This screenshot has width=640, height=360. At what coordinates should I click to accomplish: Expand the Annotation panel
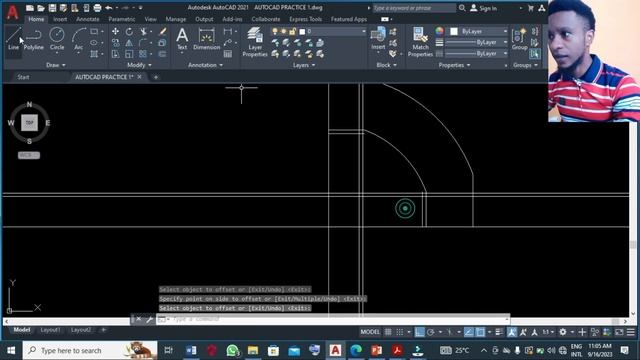click(x=205, y=65)
